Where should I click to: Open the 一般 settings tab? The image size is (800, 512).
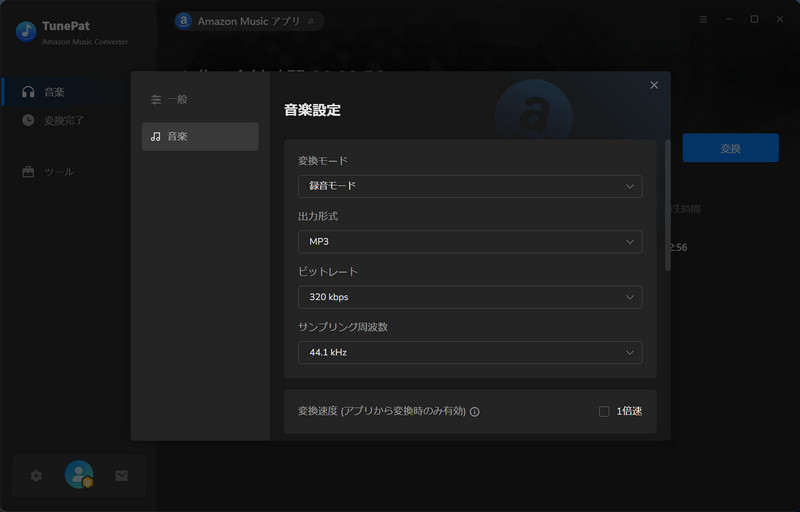tap(200, 99)
